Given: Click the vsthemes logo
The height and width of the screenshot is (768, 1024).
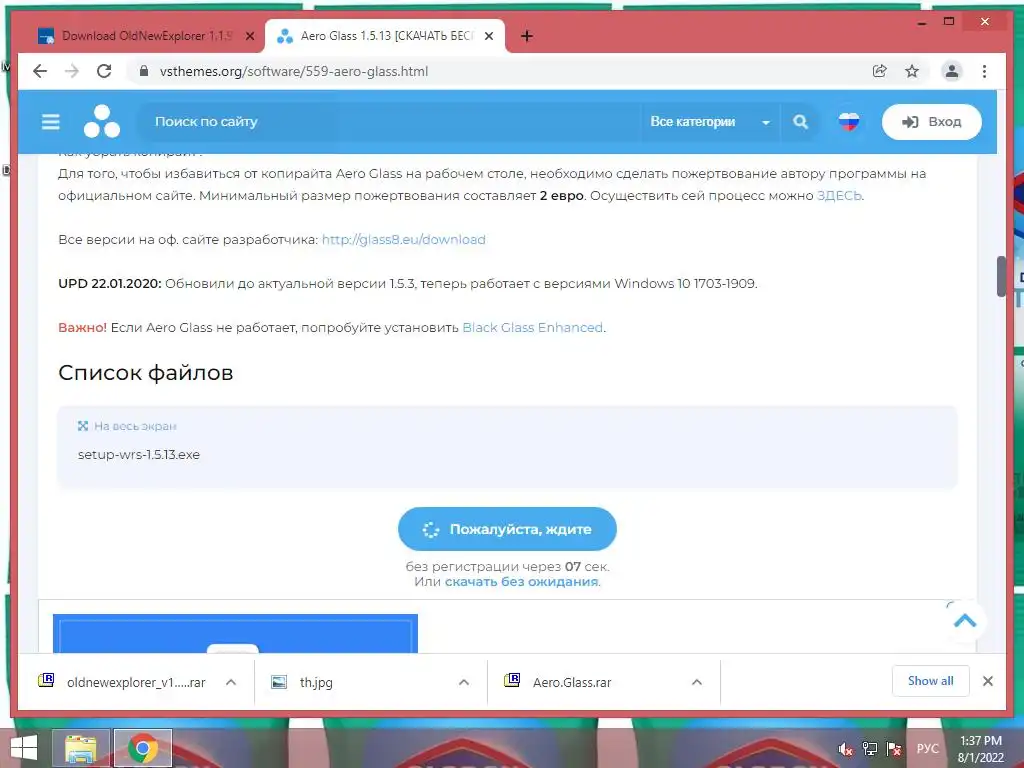Looking at the screenshot, I should [x=102, y=121].
